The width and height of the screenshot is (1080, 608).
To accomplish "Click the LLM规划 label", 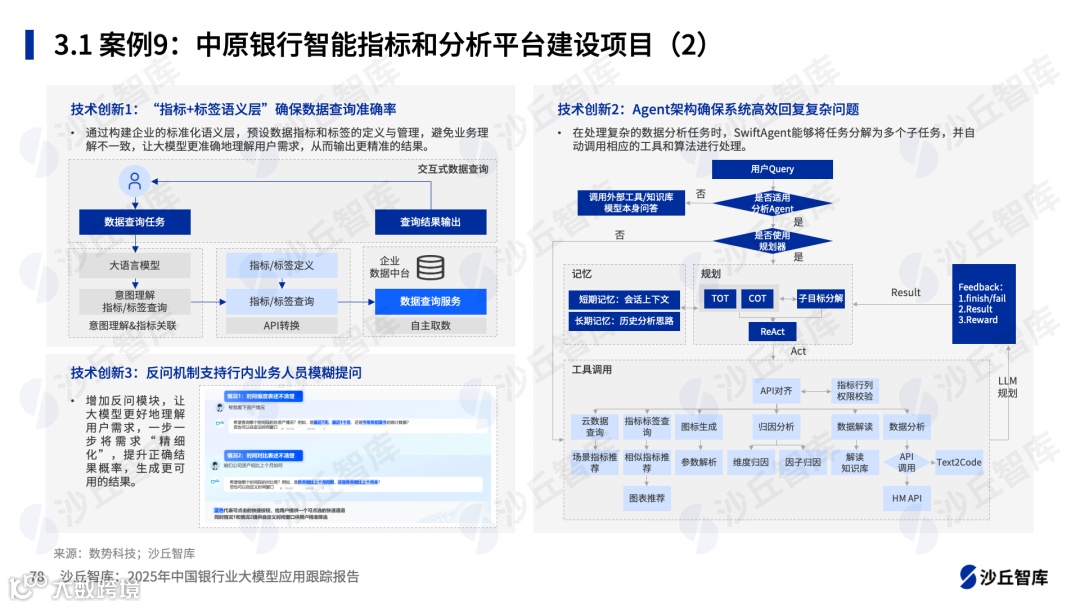I will [x=1008, y=387].
